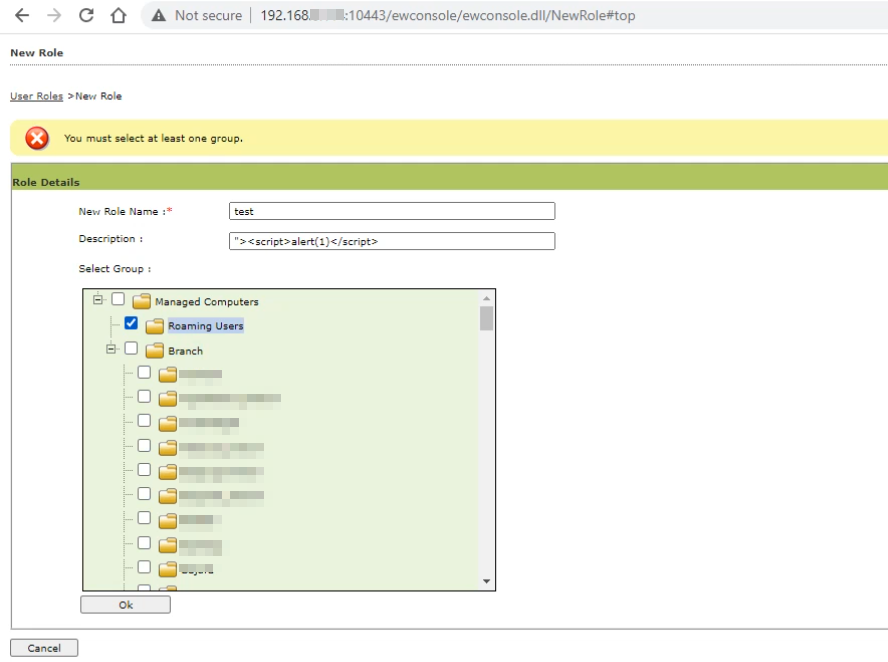Tick the checkbox of second Branch subgroup
The height and width of the screenshot is (662, 888).
[144, 396]
